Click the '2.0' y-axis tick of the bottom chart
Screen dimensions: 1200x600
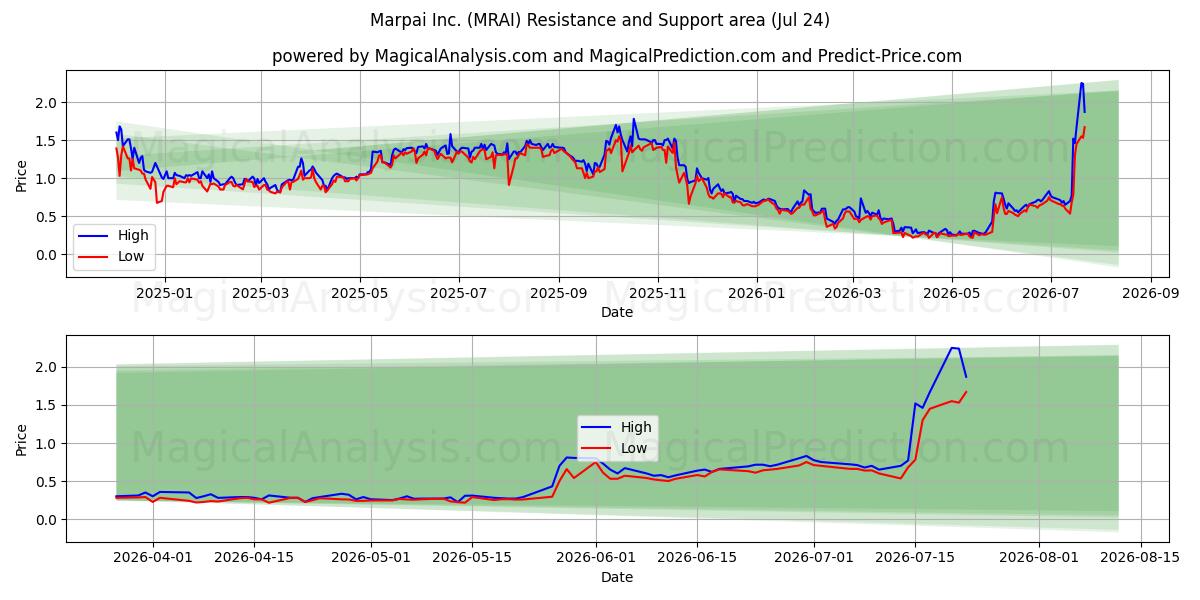coord(48,368)
